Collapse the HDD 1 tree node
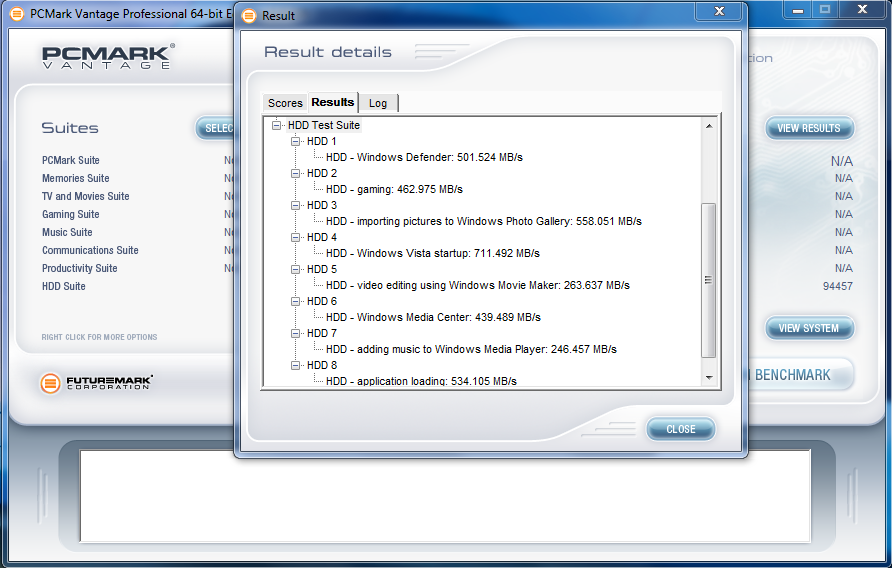 click(x=295, y=141)
